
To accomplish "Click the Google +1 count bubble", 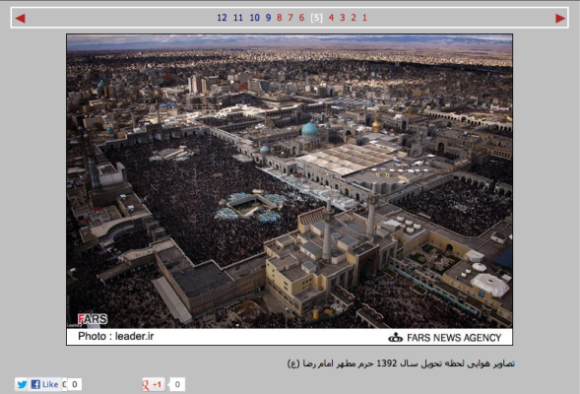I will click(177, 385).
